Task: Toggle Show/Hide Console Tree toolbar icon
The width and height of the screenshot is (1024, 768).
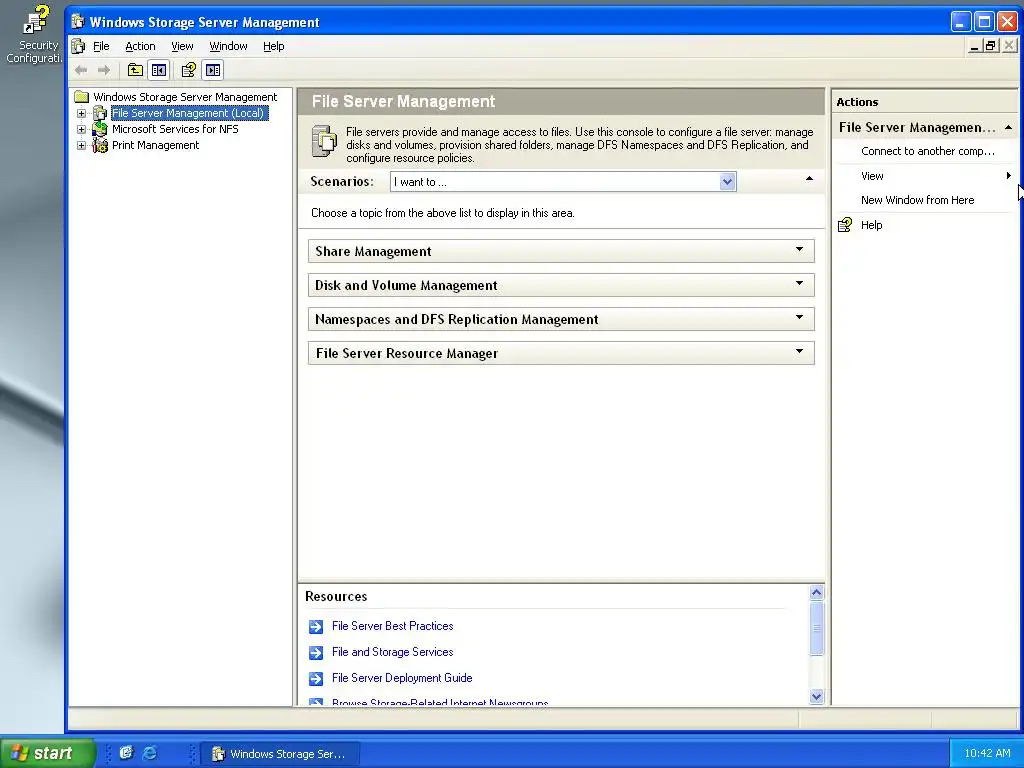Action: [x=159, y=70]
